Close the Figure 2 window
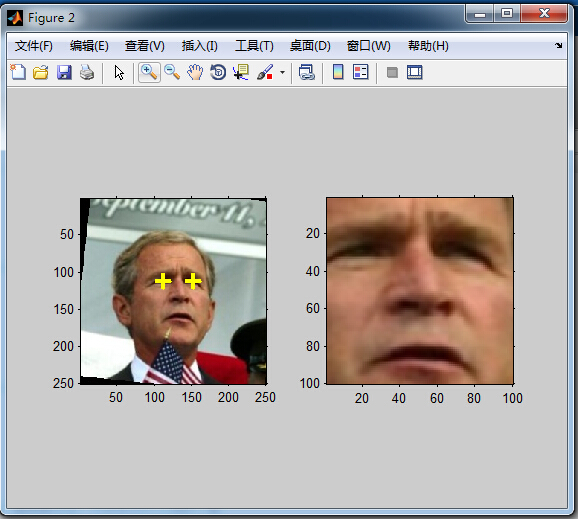The width and height of the screenshot is (578, 519). tap(544, 14)
